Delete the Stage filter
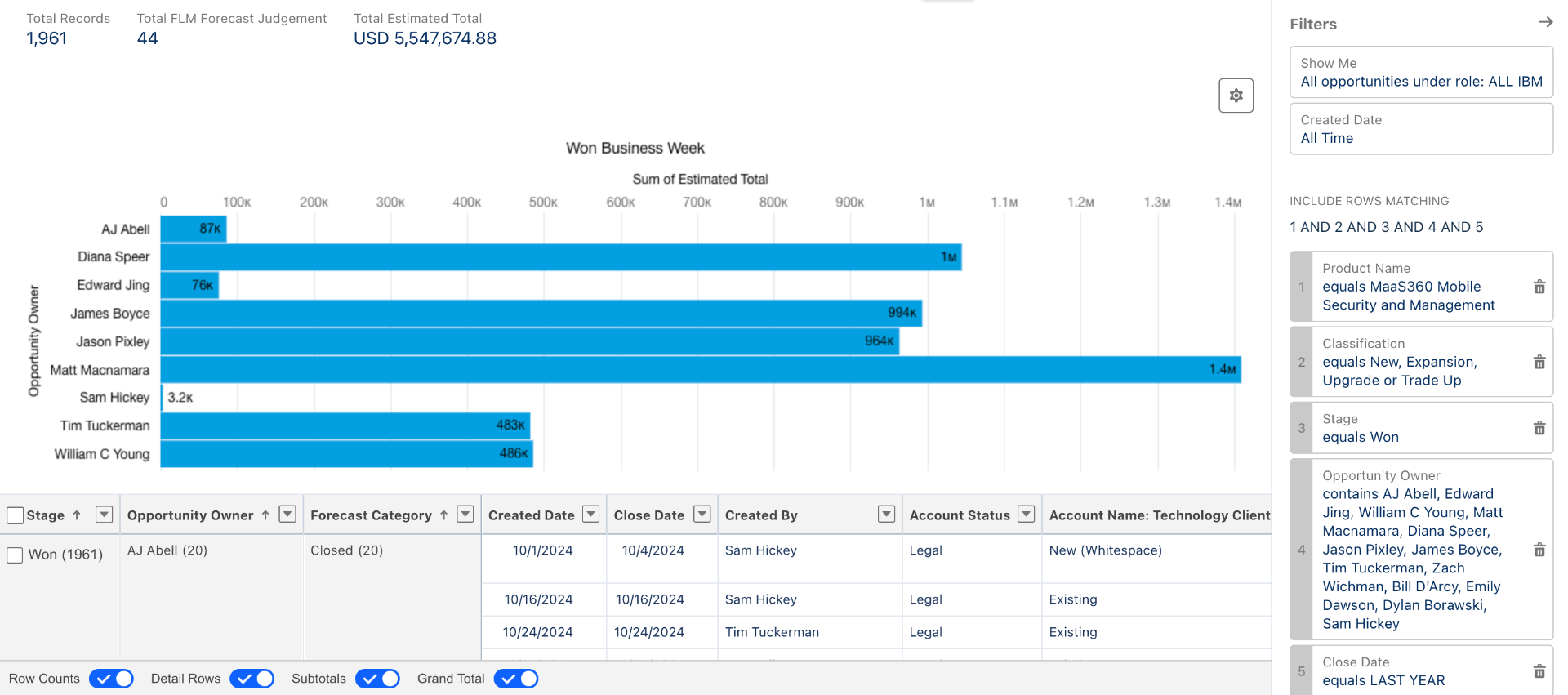1568x695 pixels. (x=1539, y=428)
